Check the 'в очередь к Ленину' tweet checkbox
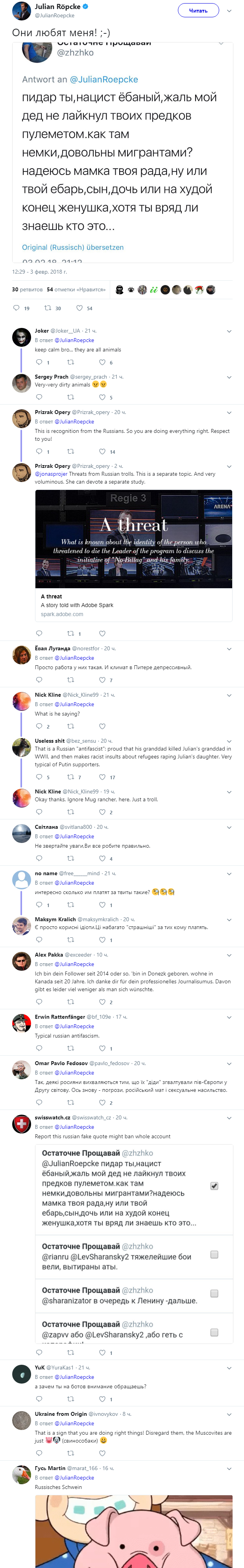This screenshot has height=1568, width=244. point(214,1294)
